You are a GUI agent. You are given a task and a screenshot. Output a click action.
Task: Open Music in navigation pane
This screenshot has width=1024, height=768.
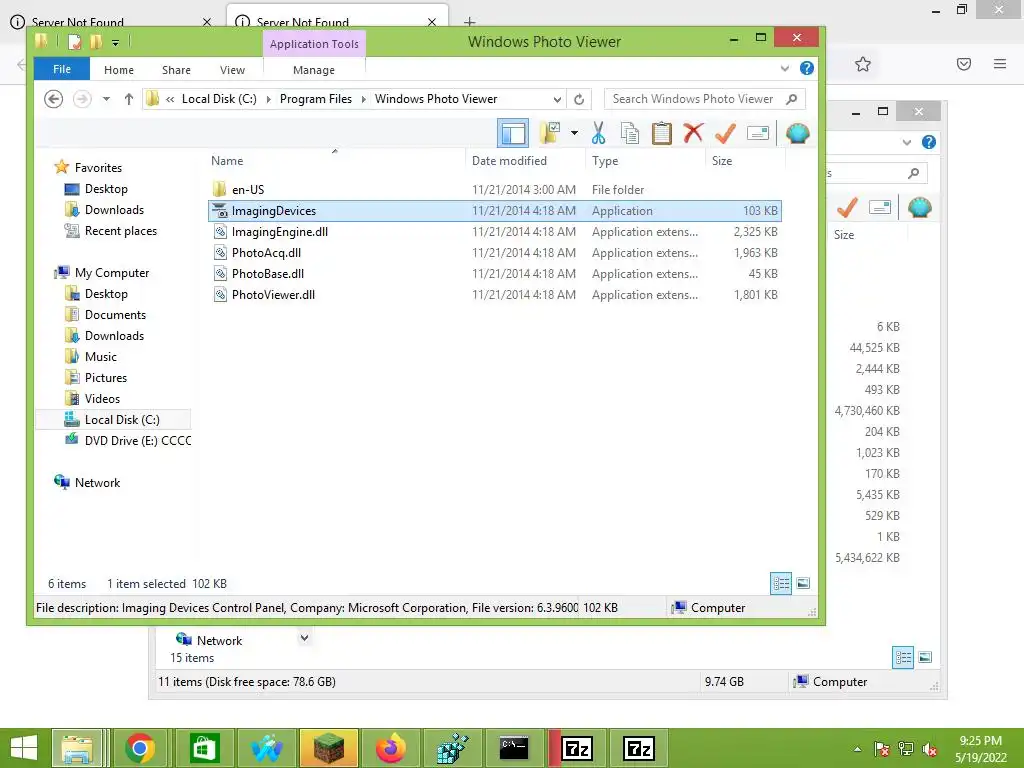click(101, 357)
